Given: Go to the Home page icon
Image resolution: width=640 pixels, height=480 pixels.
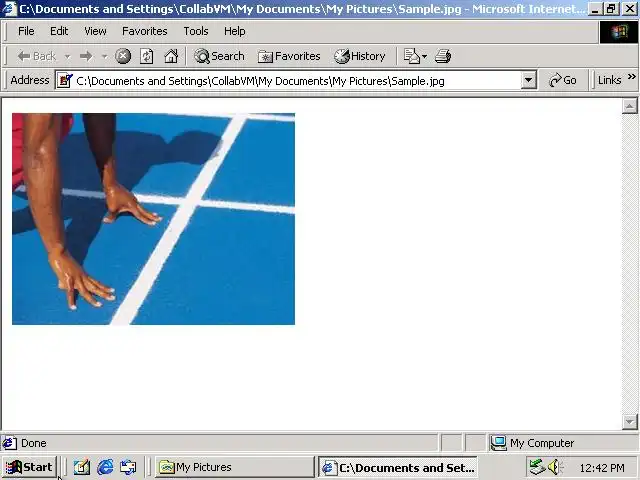Looking at the screenshot, I should click(x=171, y=56).
